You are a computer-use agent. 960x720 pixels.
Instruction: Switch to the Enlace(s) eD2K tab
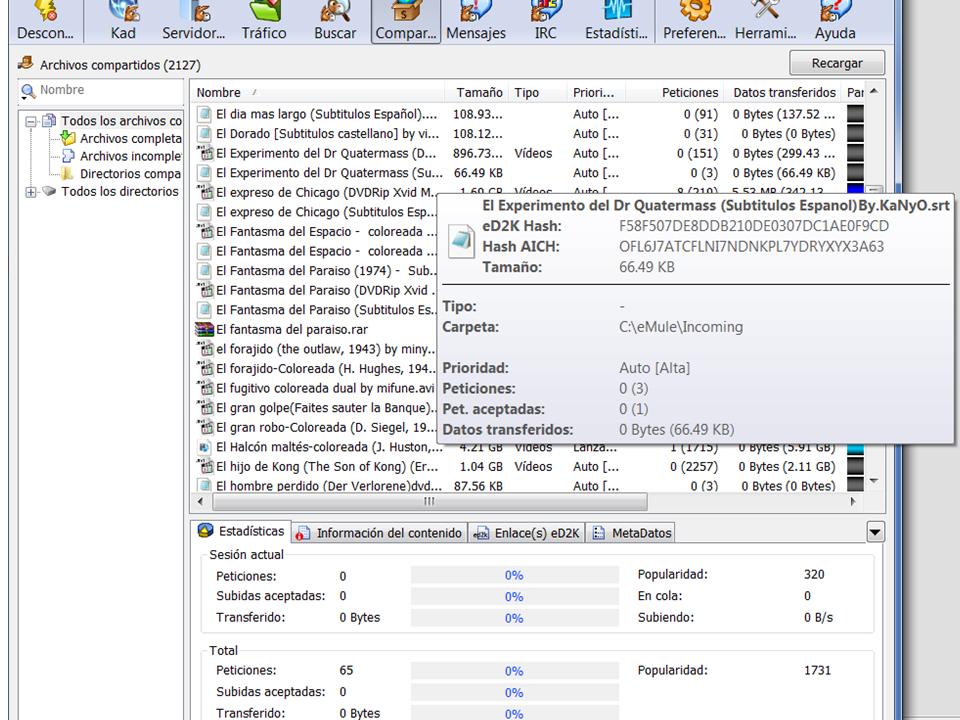527,533
